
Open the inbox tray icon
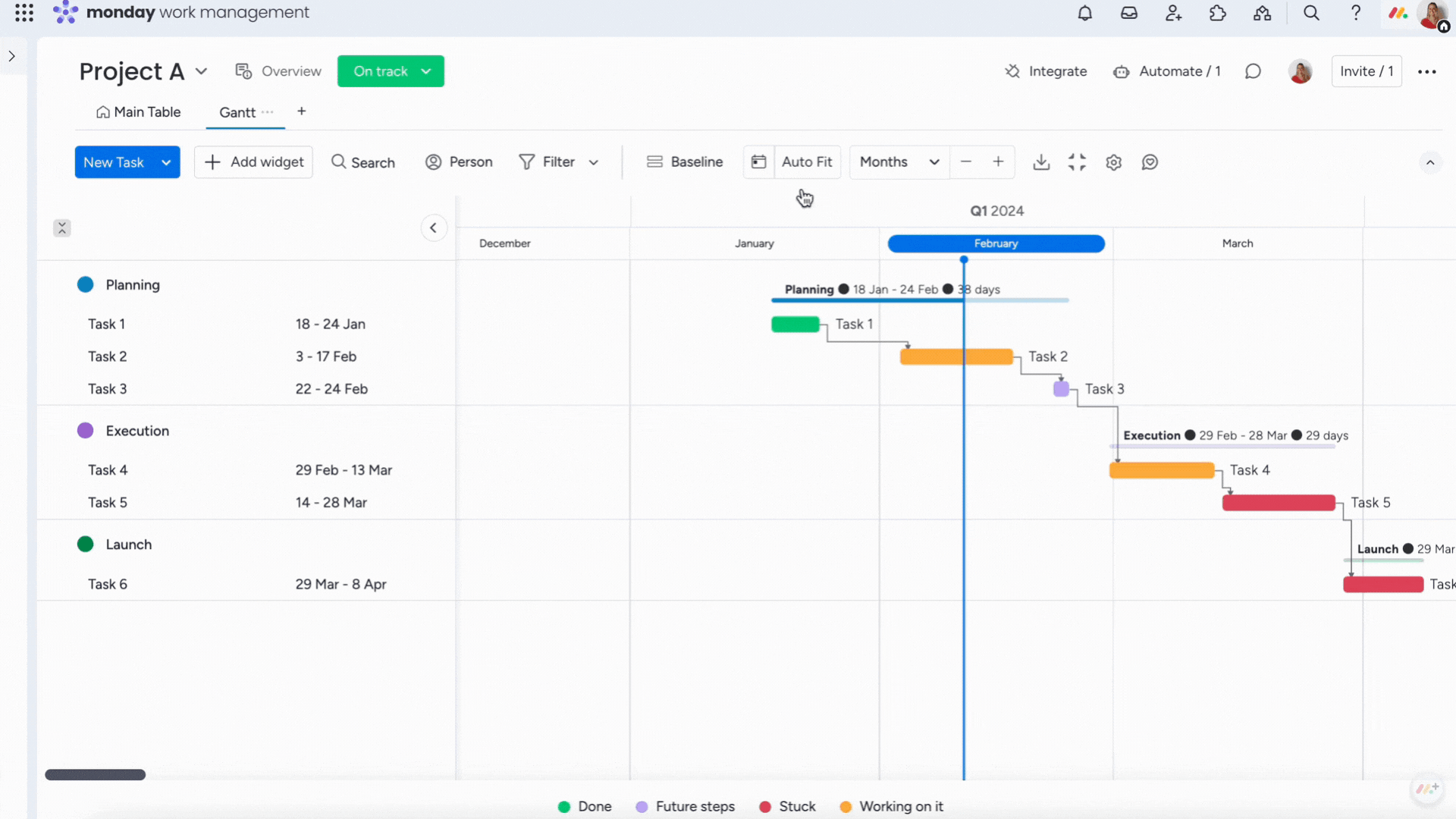(x=1129, y=13)
